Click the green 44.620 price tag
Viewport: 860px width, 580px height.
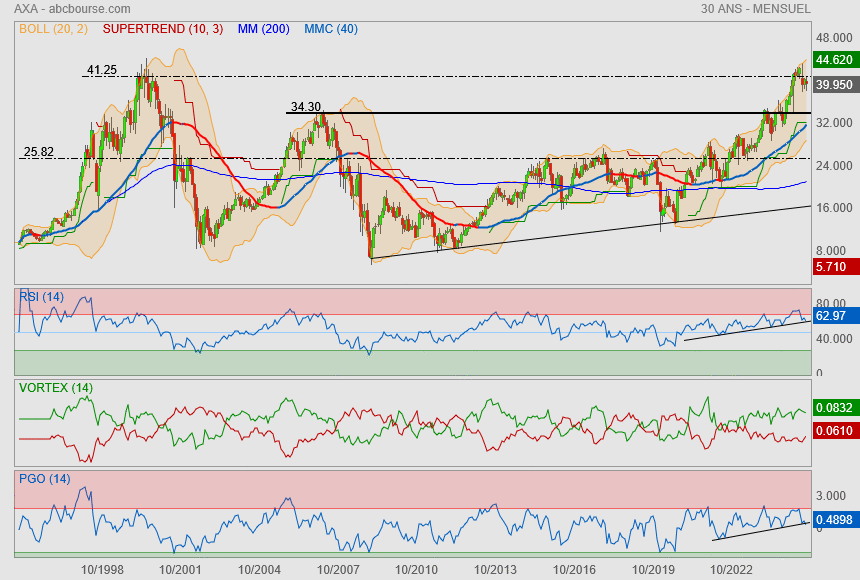[x=834, y=59]
